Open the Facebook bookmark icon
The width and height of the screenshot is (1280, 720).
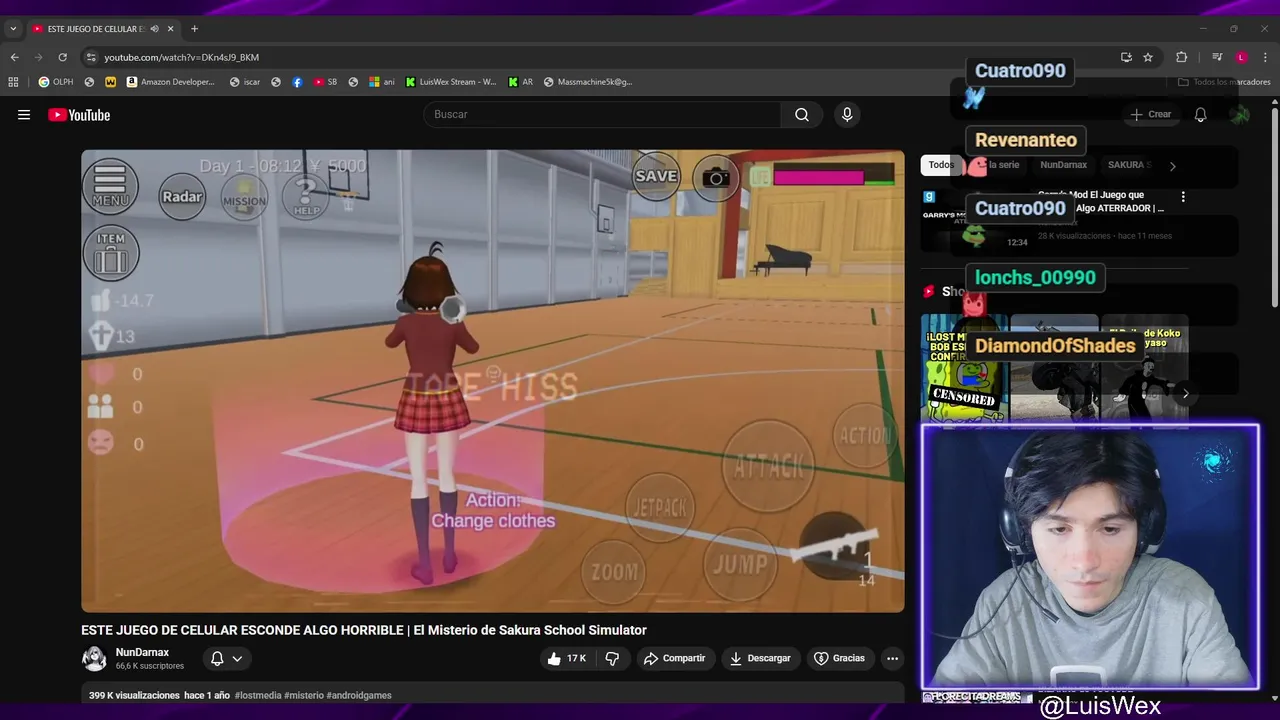coord(297,82)
